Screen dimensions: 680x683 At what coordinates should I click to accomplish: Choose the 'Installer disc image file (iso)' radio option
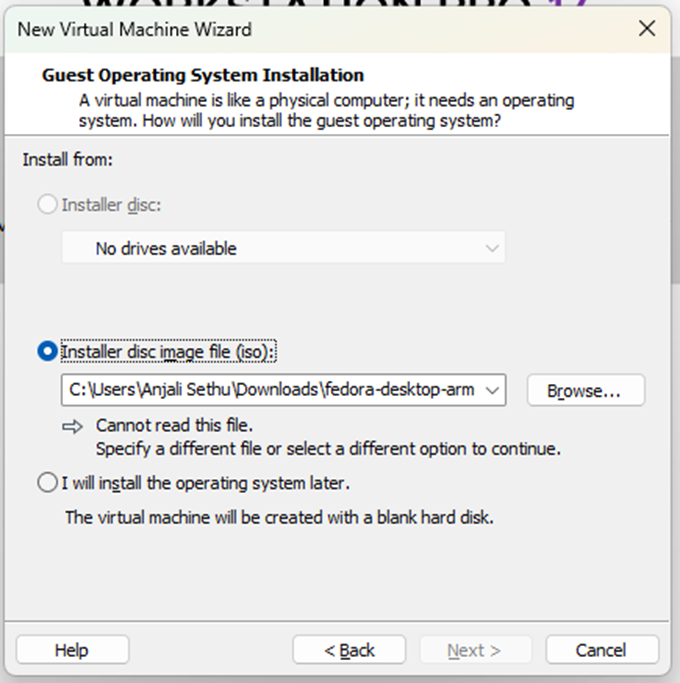click(x=47, y=352)
